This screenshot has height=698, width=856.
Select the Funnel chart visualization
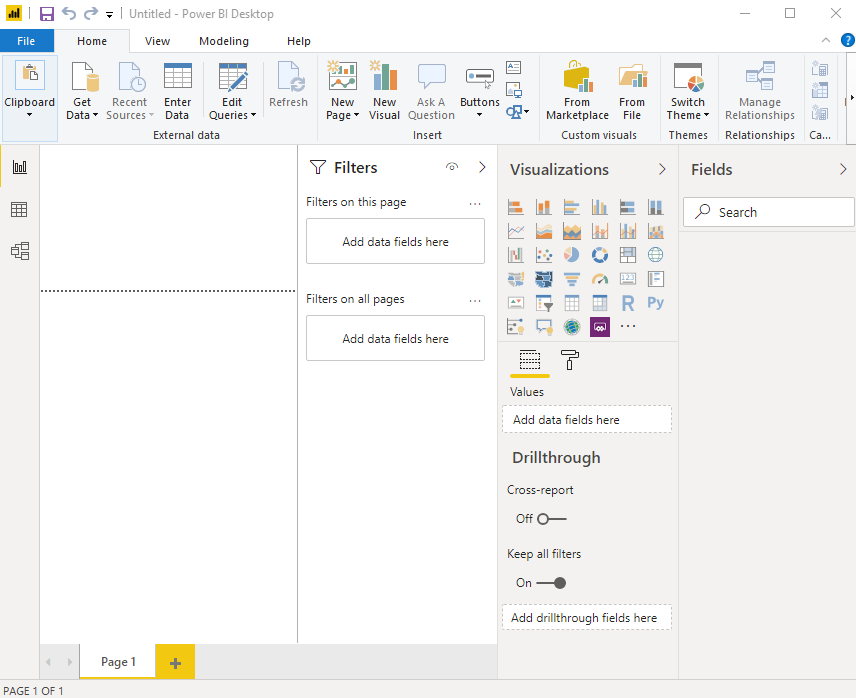click(x=572, y=278)
